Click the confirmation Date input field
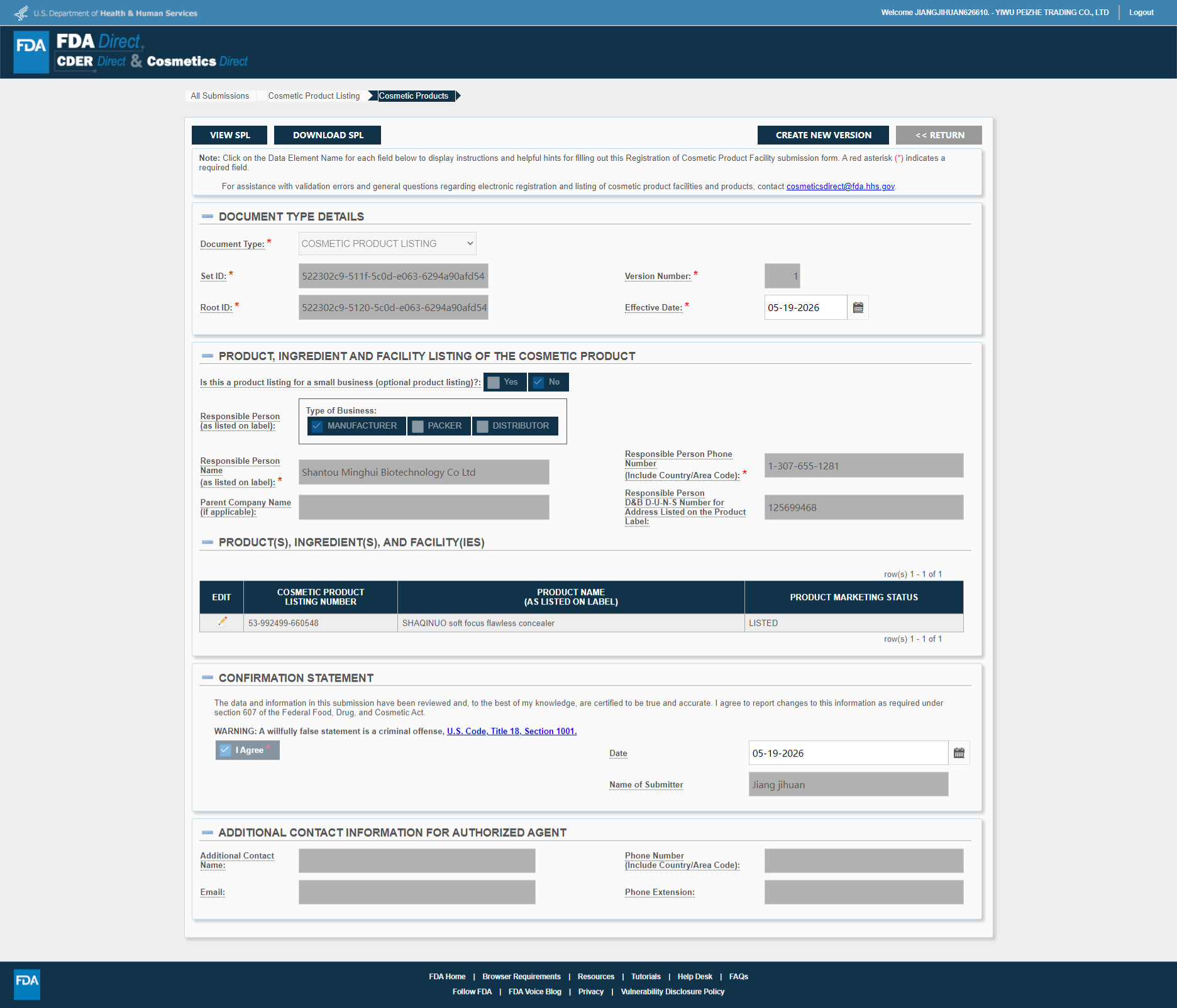 [x=848, y=753]
